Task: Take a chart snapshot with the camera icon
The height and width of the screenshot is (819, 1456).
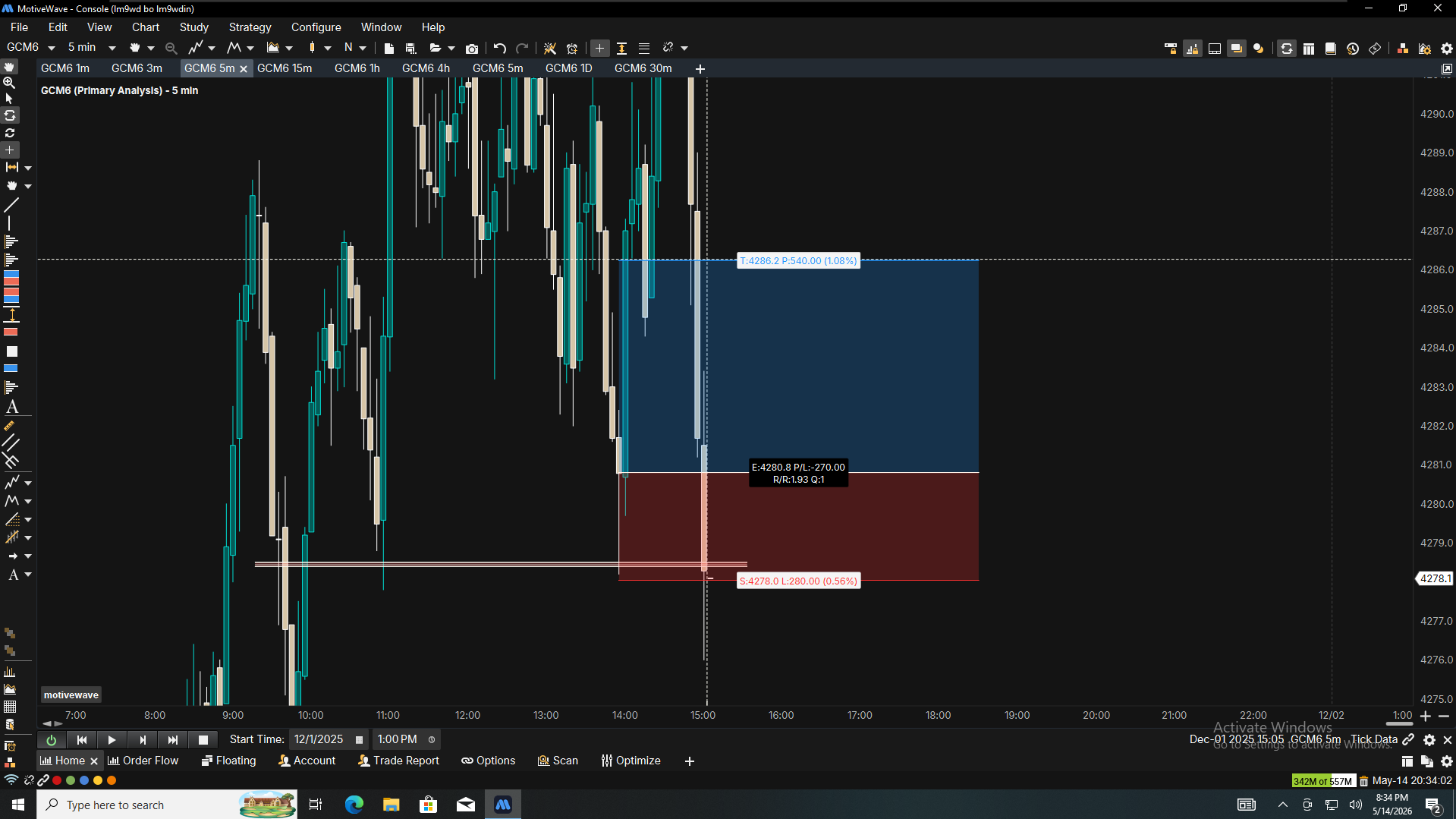Action: pos(472,49)
